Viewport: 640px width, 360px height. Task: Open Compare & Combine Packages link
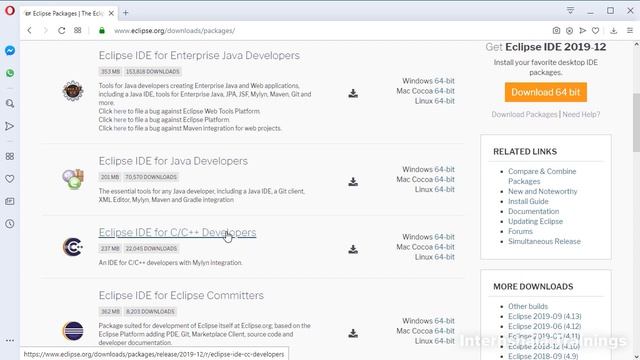pos(542,176)
